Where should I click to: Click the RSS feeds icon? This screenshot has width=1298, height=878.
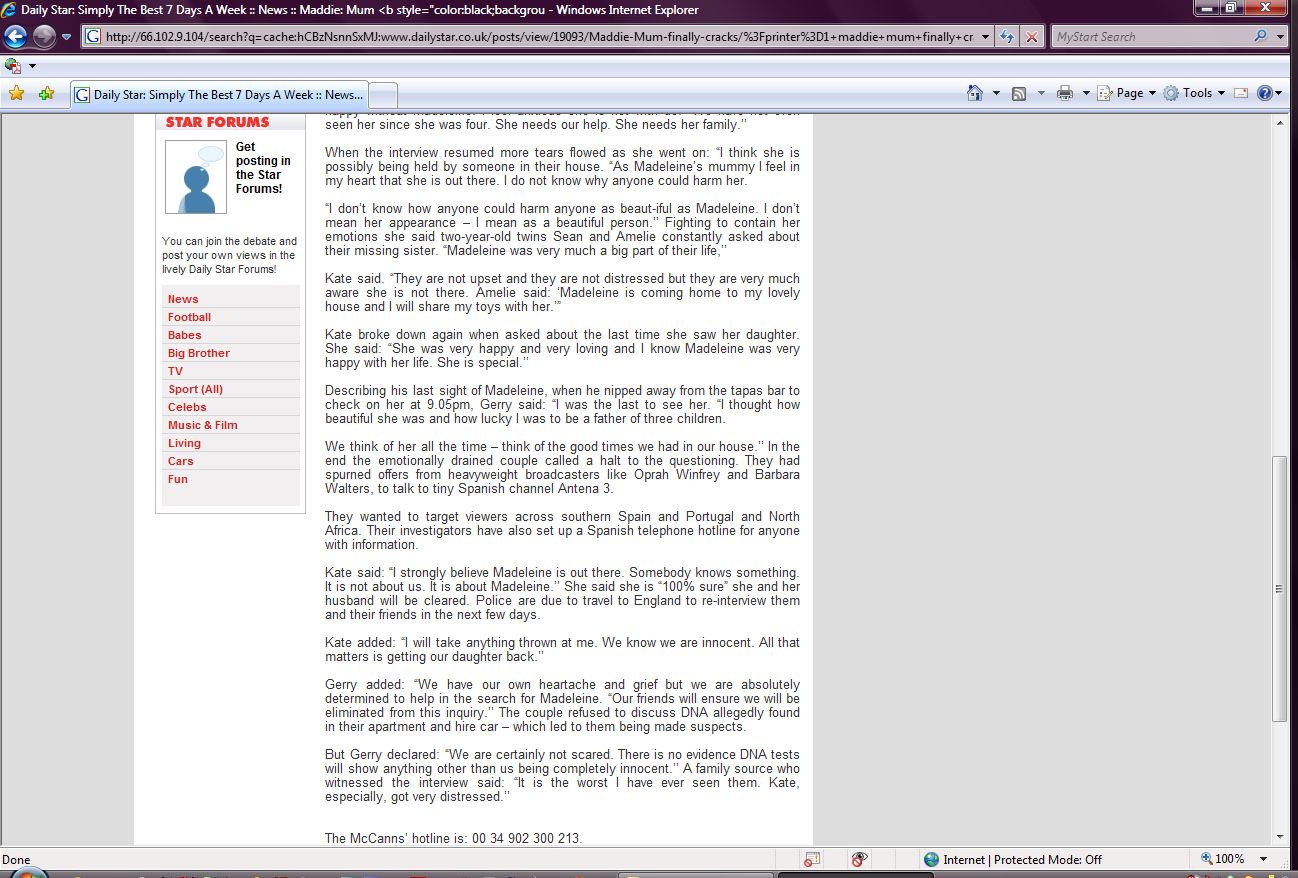(1019, 93)
